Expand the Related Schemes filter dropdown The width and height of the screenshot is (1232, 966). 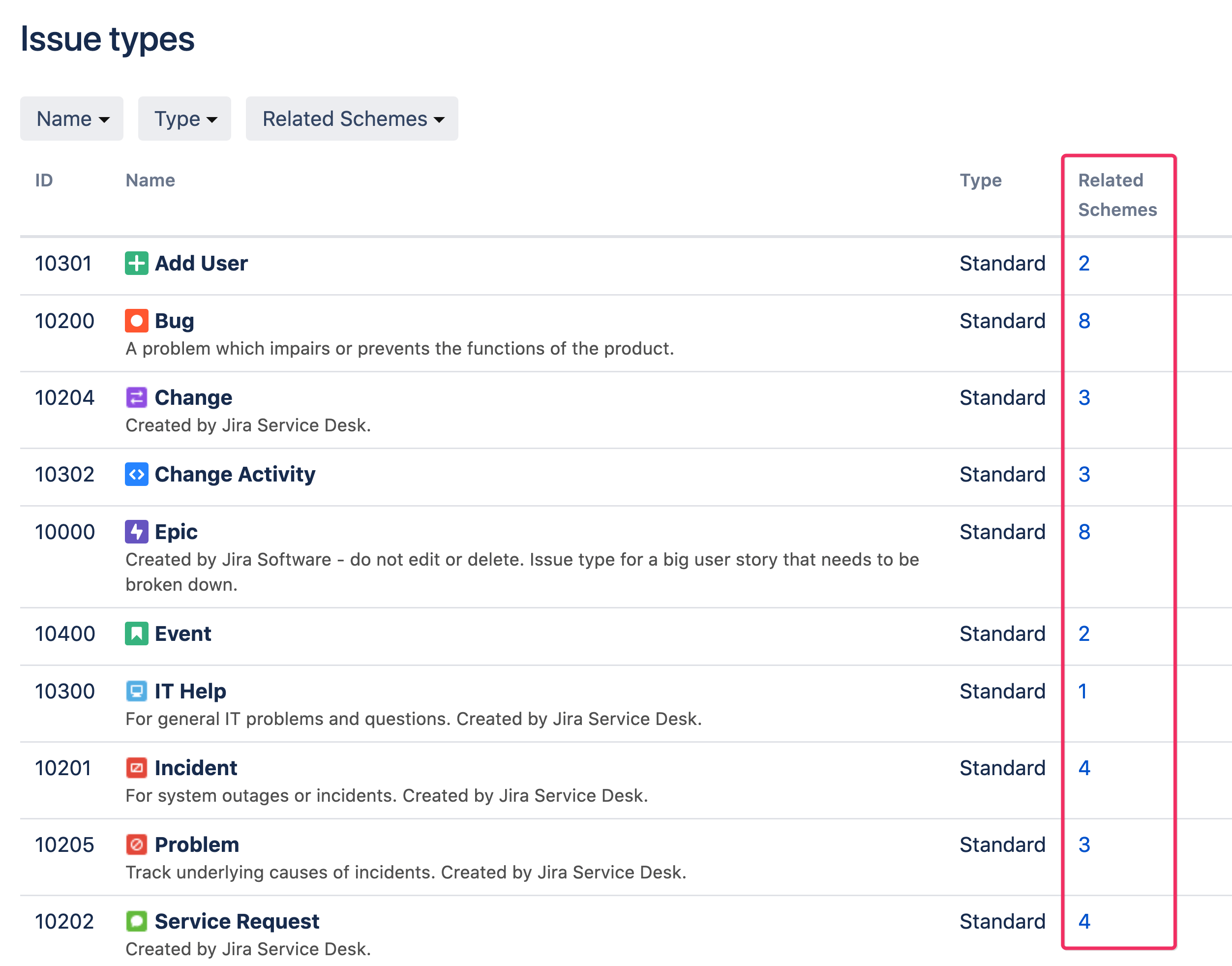[x=352, y=119]
